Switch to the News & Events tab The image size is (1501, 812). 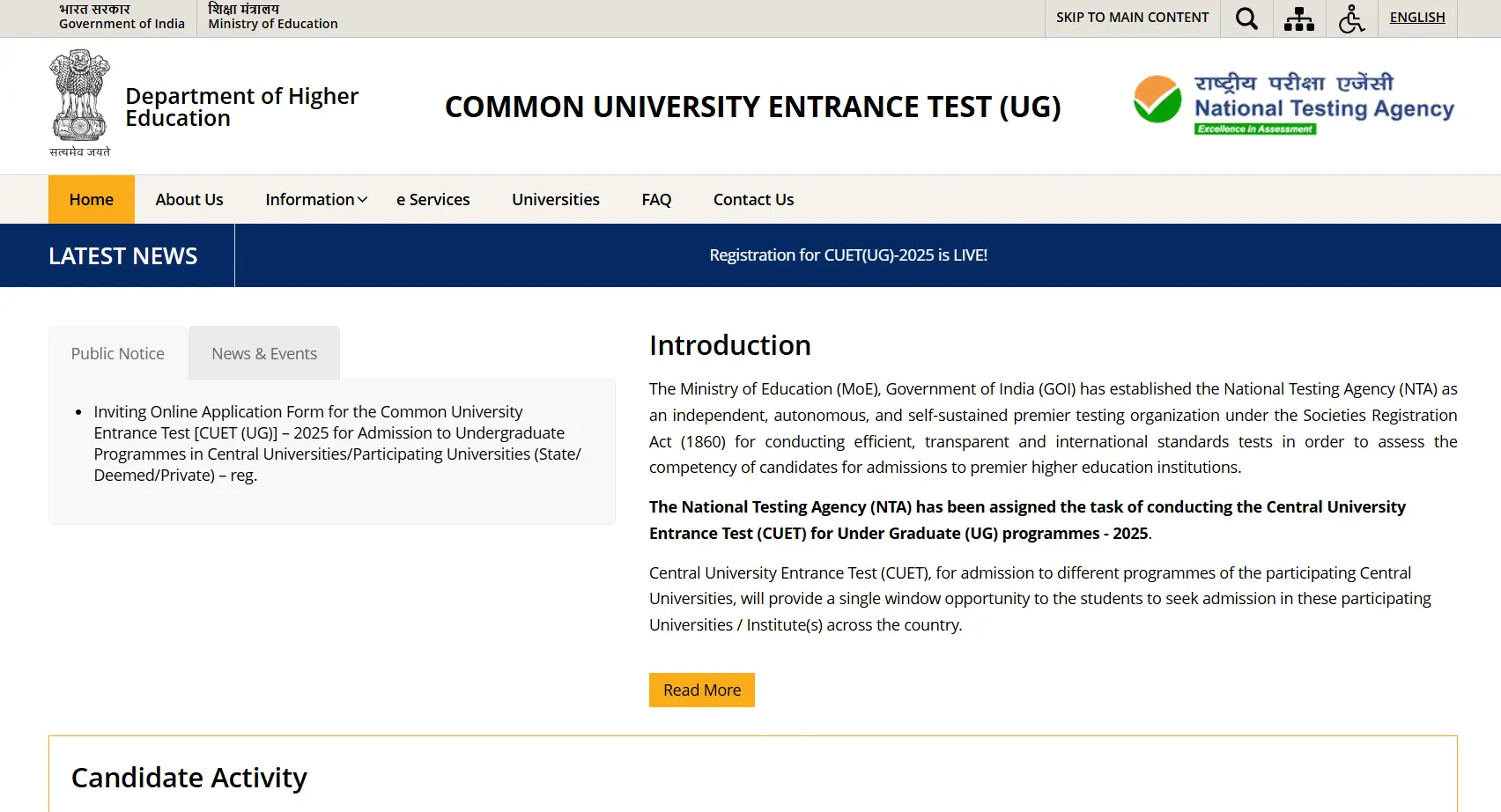pyautogui.click(x=264, y=353)
